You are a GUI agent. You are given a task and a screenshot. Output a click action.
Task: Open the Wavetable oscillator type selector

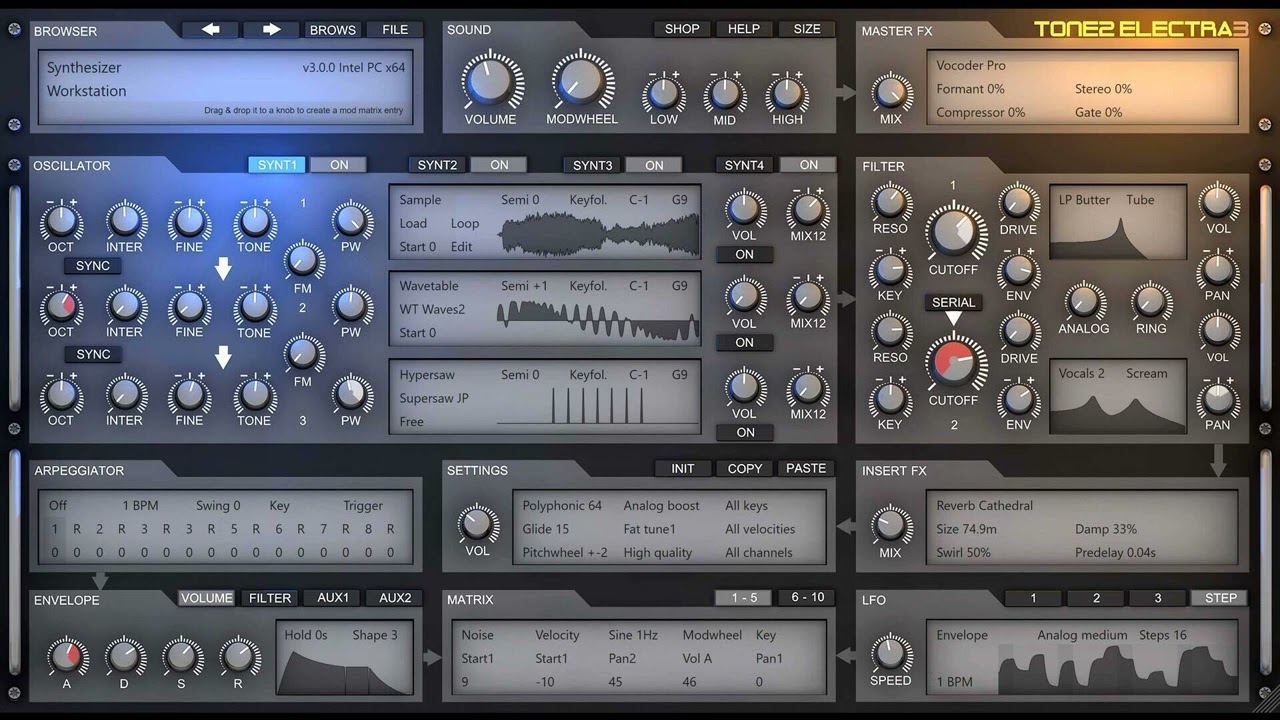click(427, 286)
